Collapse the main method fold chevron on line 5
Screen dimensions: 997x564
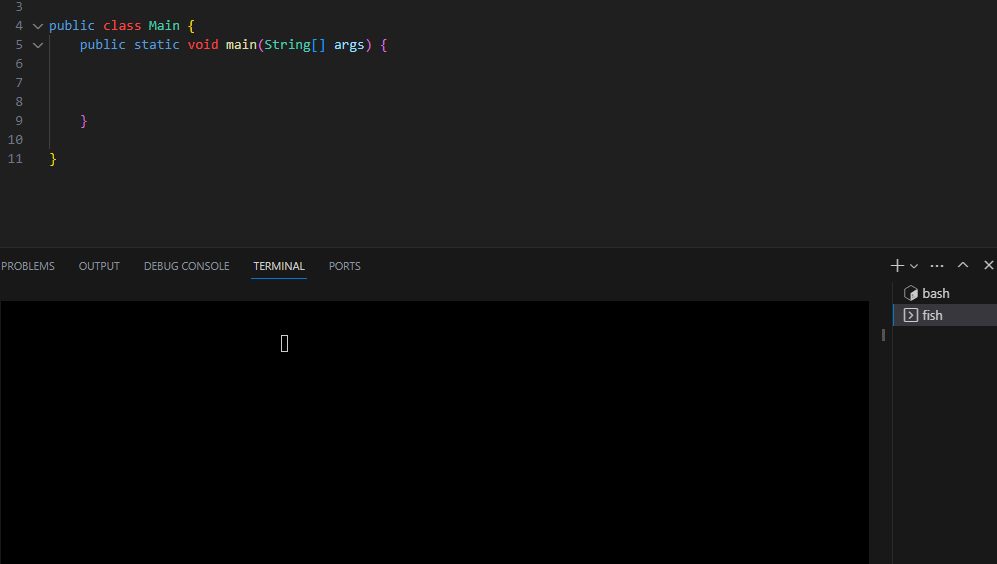coord(38,45)
